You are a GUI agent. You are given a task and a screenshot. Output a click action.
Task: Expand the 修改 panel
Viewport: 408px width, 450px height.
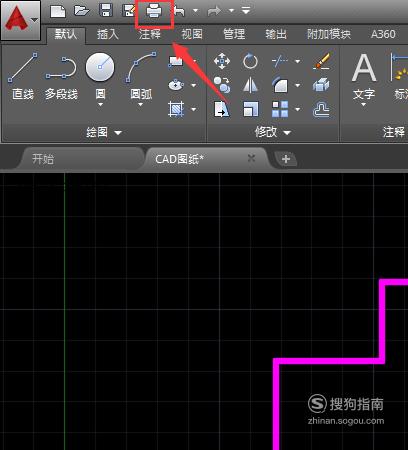(x=273, y=133)
